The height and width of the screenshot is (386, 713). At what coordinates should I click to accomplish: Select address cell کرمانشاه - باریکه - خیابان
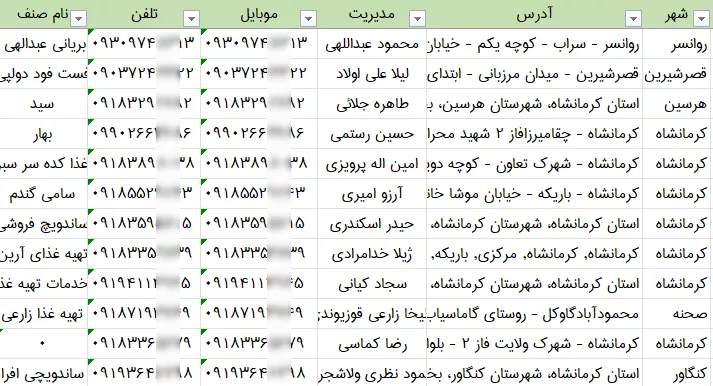tap(535, 194)
